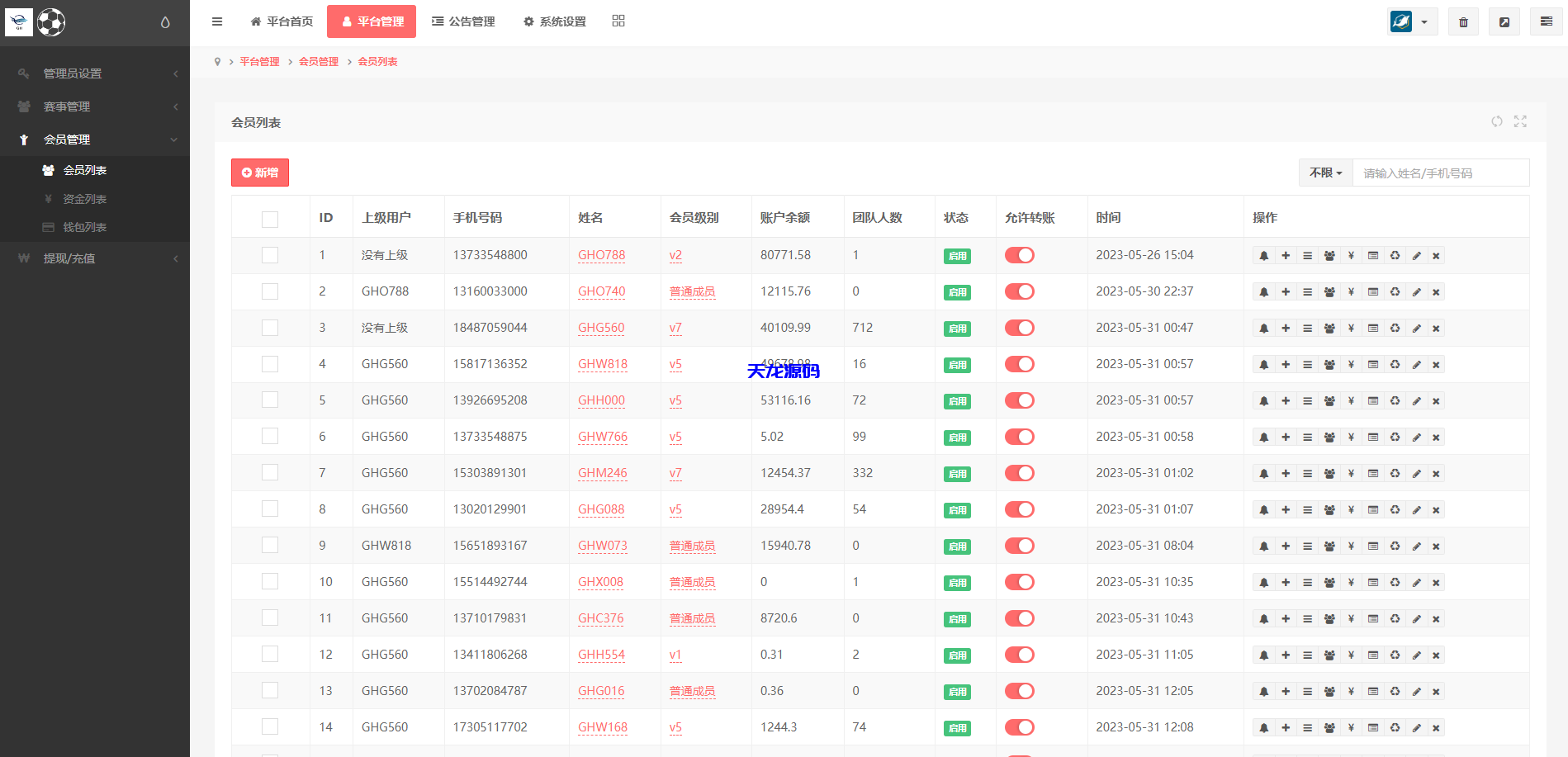Open the 不限 filter dropdown

pyautogui.click(x=1325, y=173)
